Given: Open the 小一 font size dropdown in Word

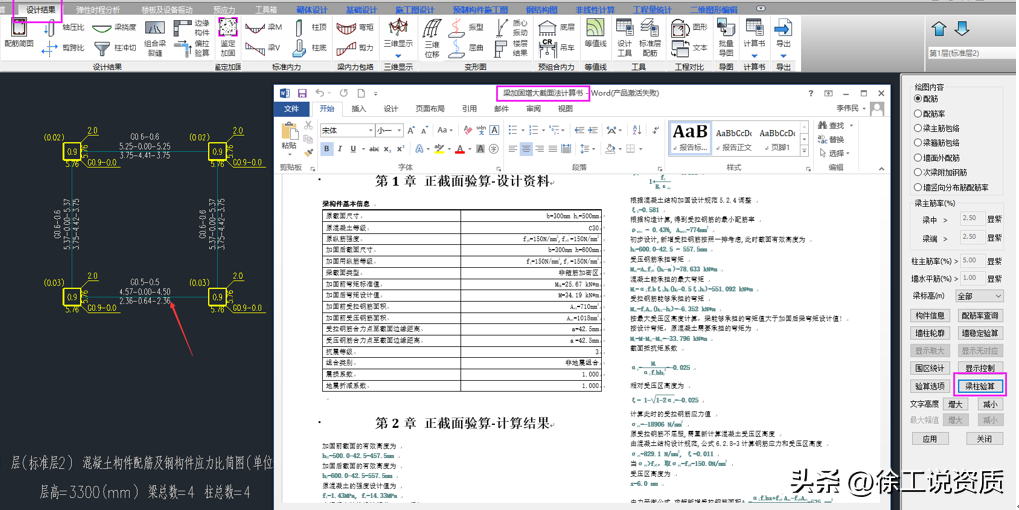Looking at the screenshot, I should (399, 131).
